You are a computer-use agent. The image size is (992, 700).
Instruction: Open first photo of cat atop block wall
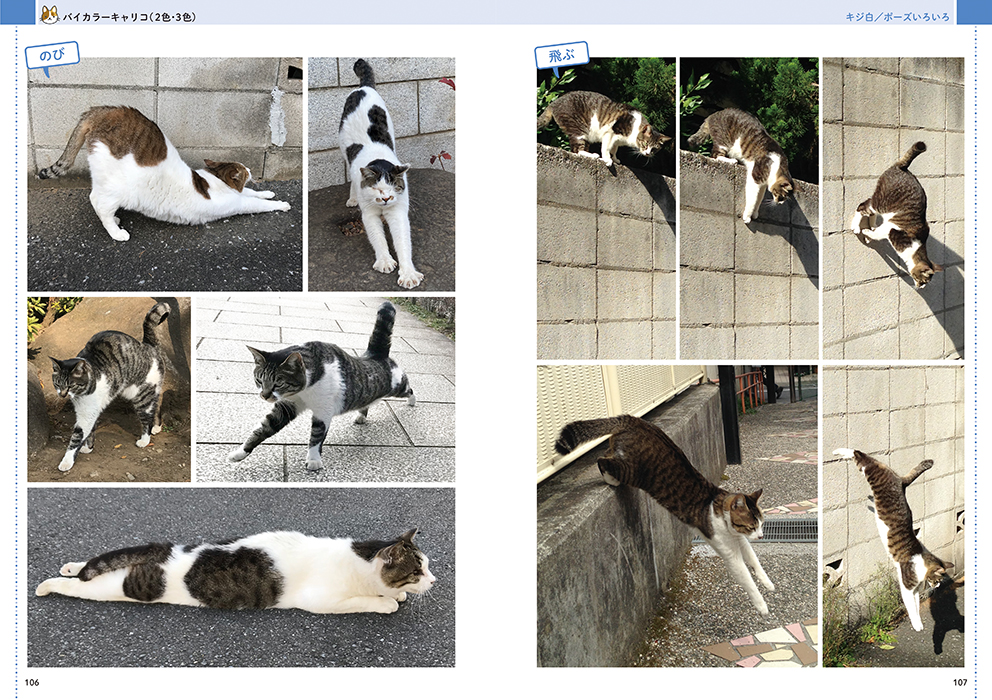606,208
